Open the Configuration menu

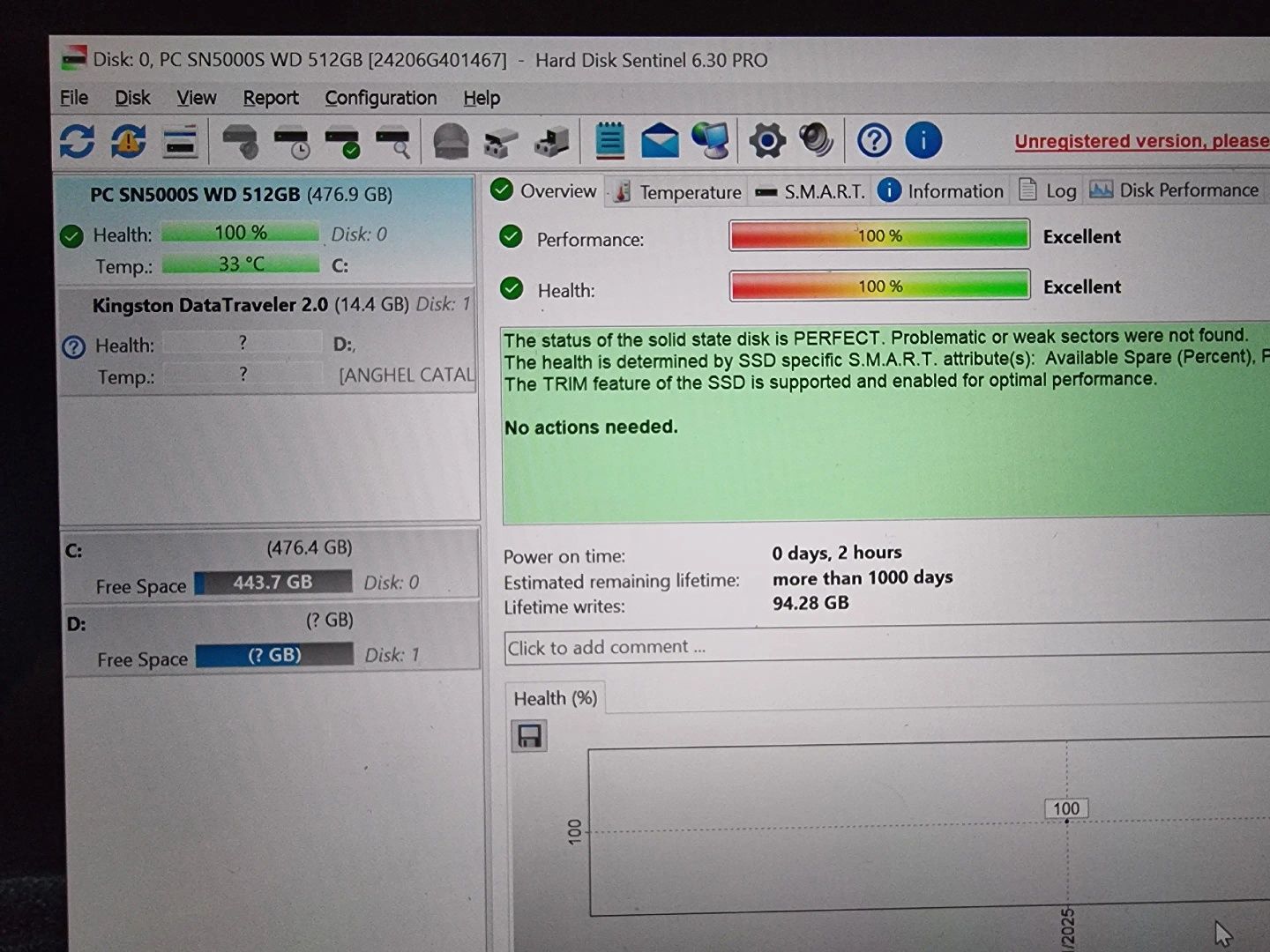380,98
